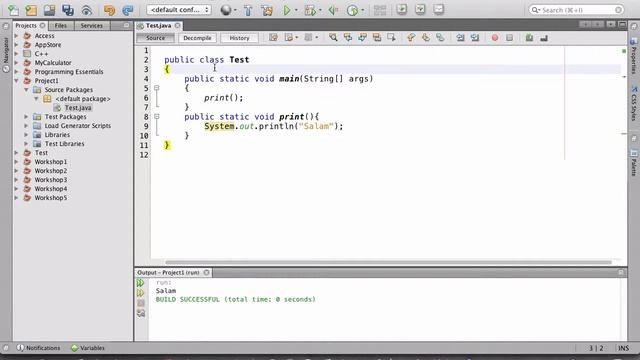
Task: Expand the Test Packages folder
Action: (26, 117)
